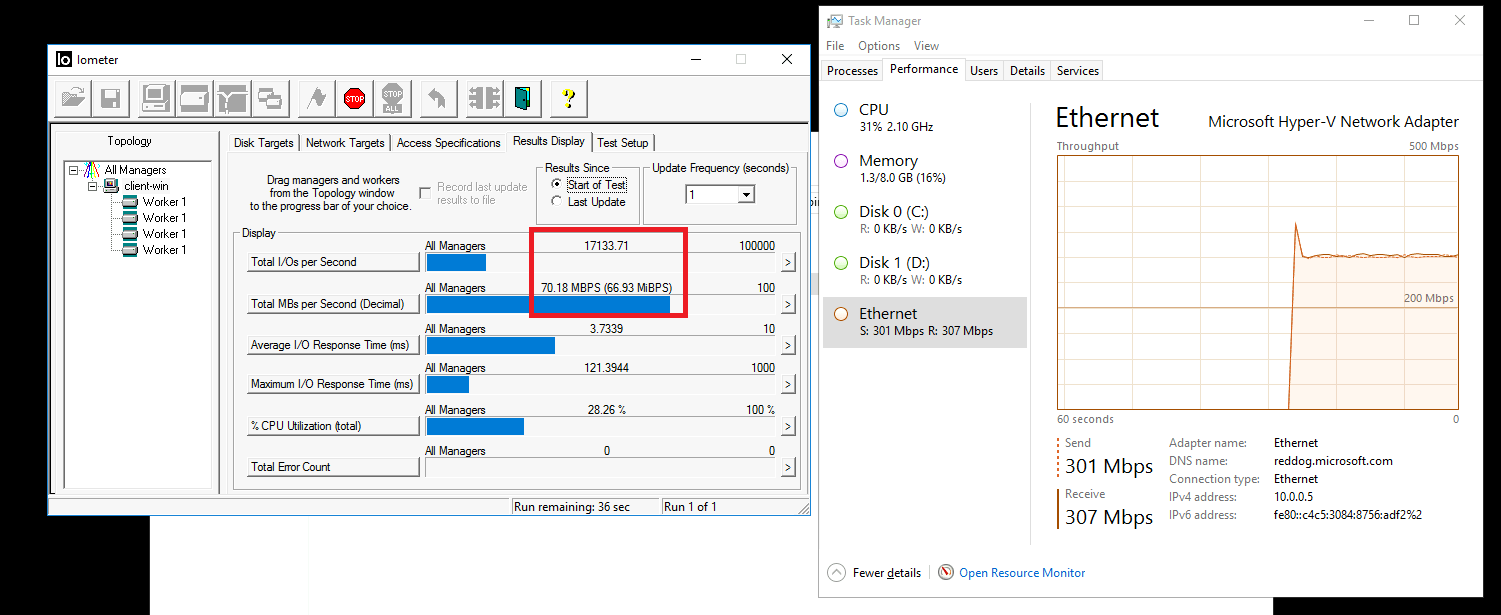Viewport: 1501px width, 615px height.
Task: Open Task Manager Options menu
Action: point(879,46)
